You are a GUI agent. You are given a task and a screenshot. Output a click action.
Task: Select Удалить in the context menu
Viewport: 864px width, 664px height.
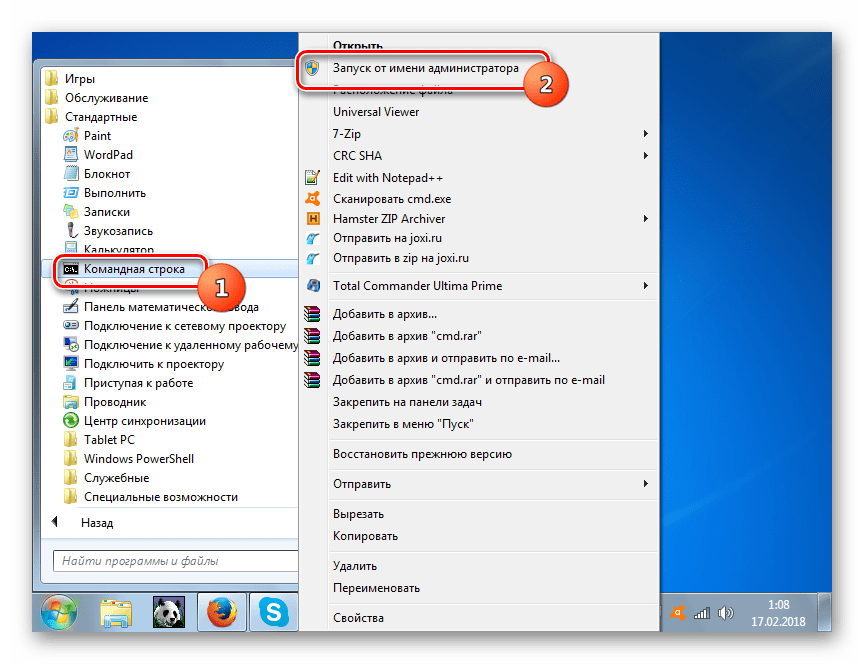[x=355, y=565]
